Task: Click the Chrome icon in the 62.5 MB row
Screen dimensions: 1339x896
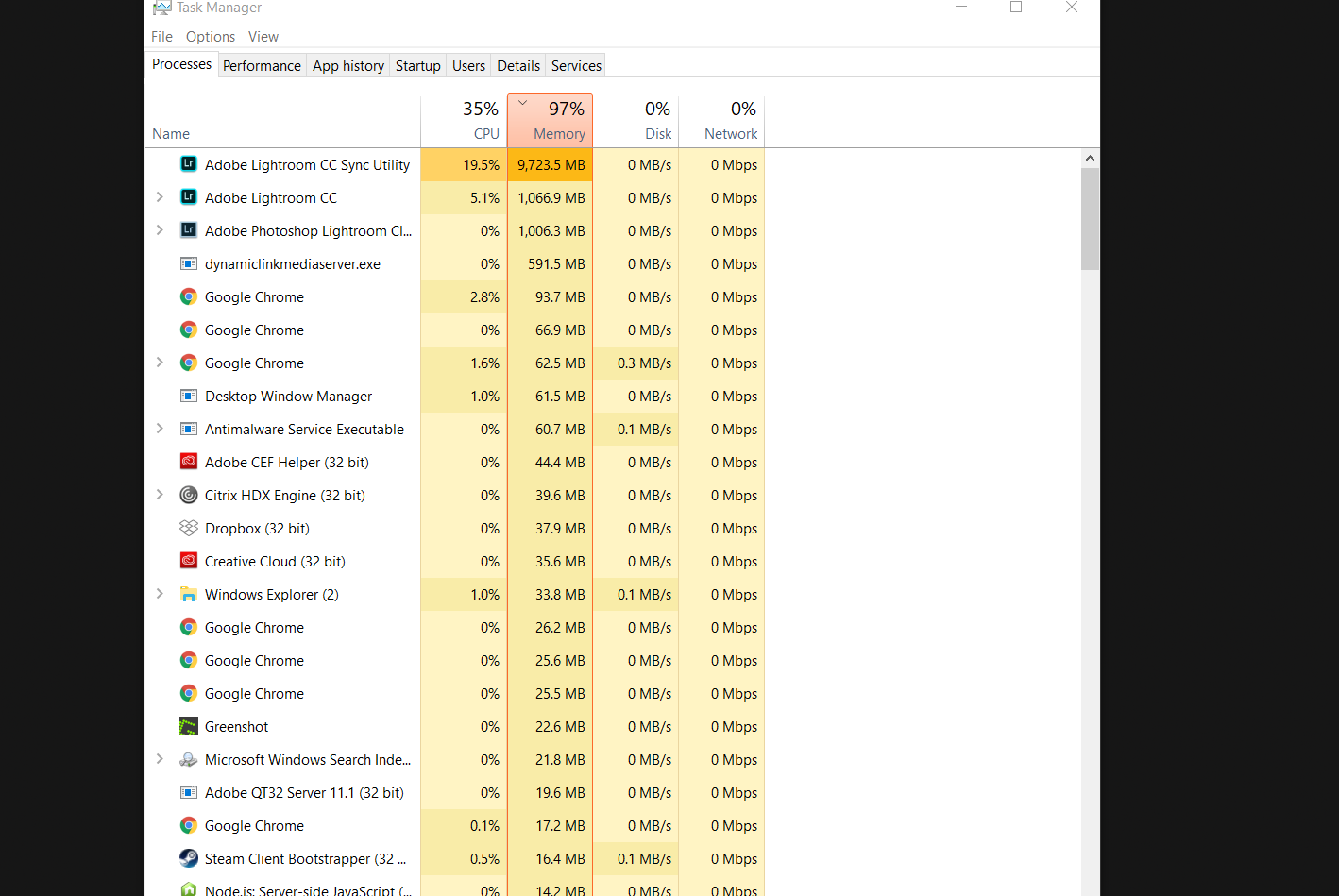Action: (189, 363)
